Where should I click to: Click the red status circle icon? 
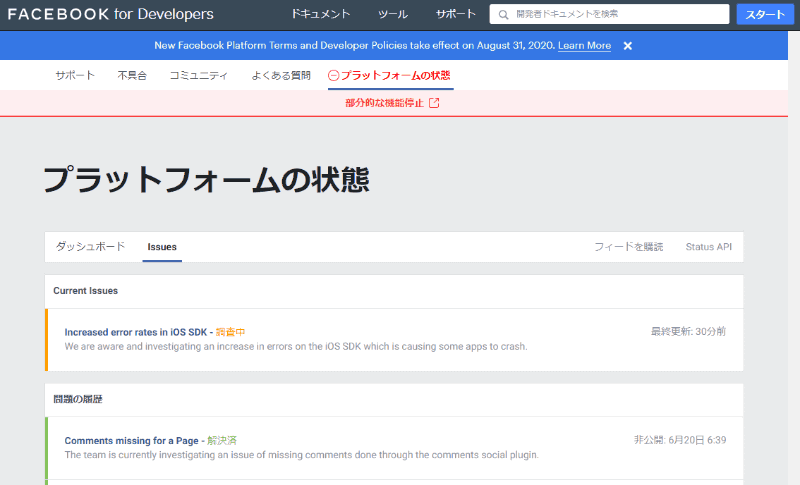(333, 75)
